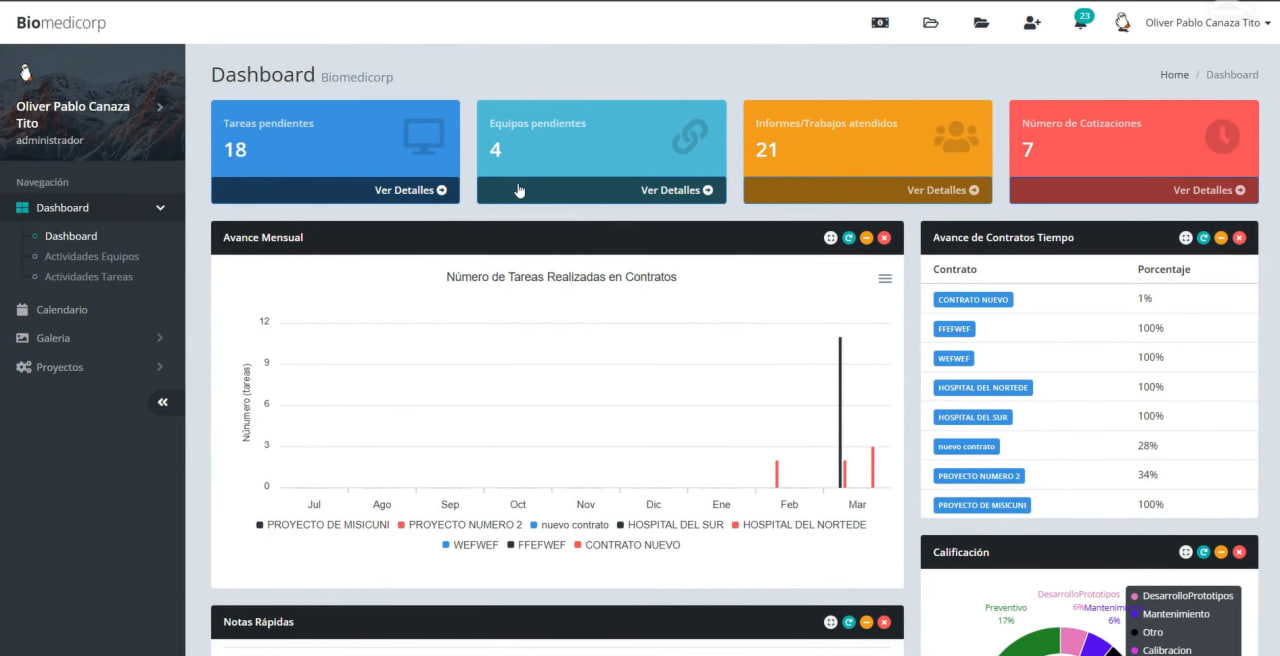This screenshot has width=1280, height=656.
Task: Click Ver Detalles under Tareas pendientes
Action: (x=410, y=190)
